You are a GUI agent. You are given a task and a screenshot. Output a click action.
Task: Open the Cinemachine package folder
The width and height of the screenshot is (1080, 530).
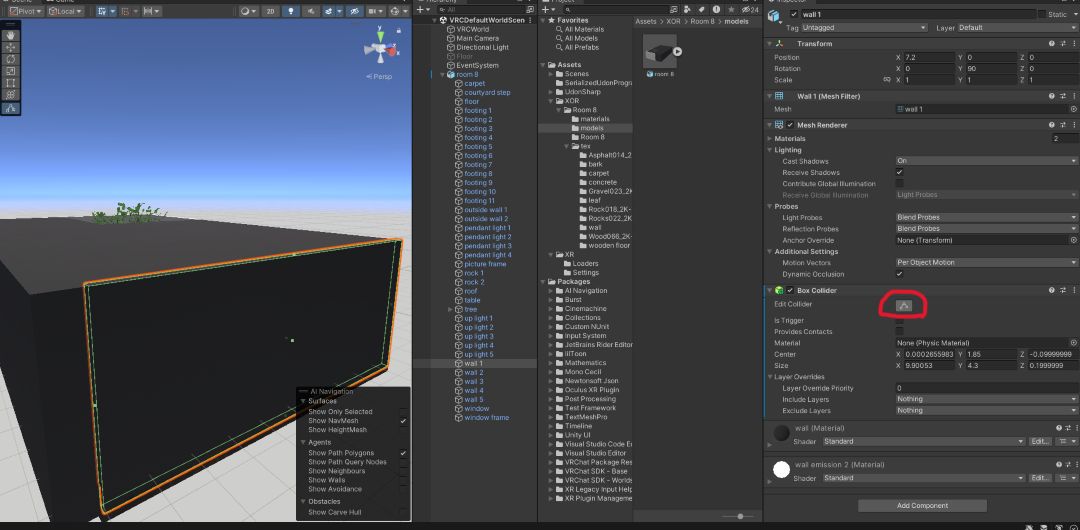(x=585, y=309)
